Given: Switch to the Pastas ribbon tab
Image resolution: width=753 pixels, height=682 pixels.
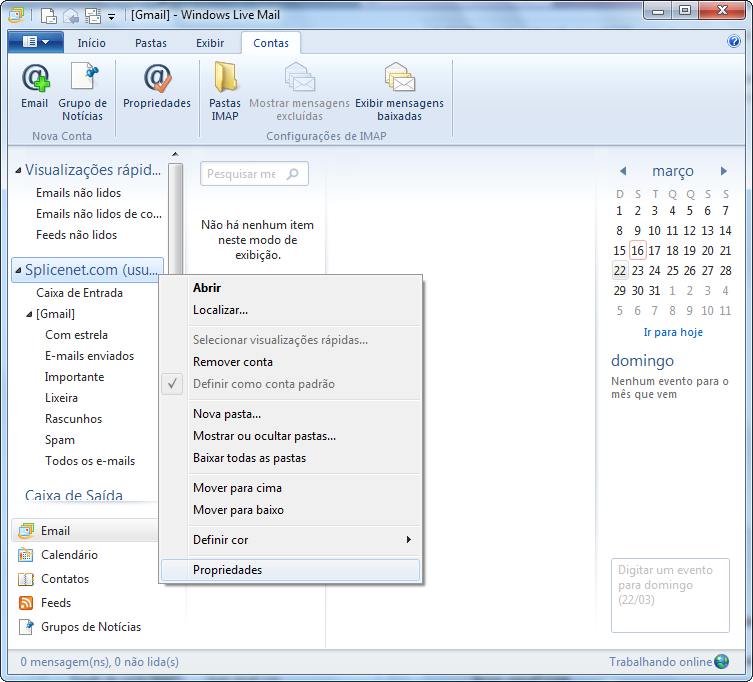Looking at the screenshot, I should 151,43.
